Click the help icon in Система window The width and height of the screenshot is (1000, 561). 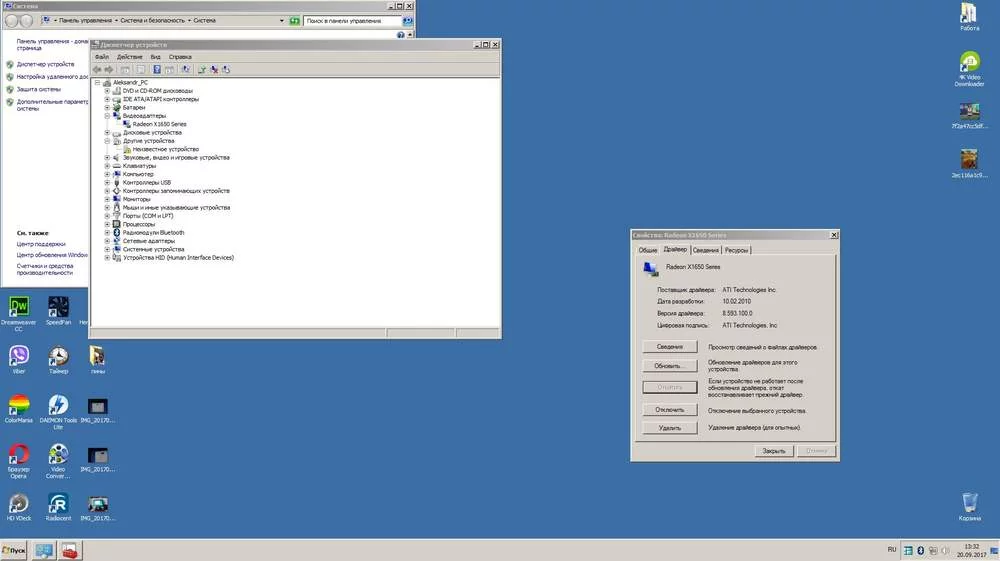[x=401, y=35]
